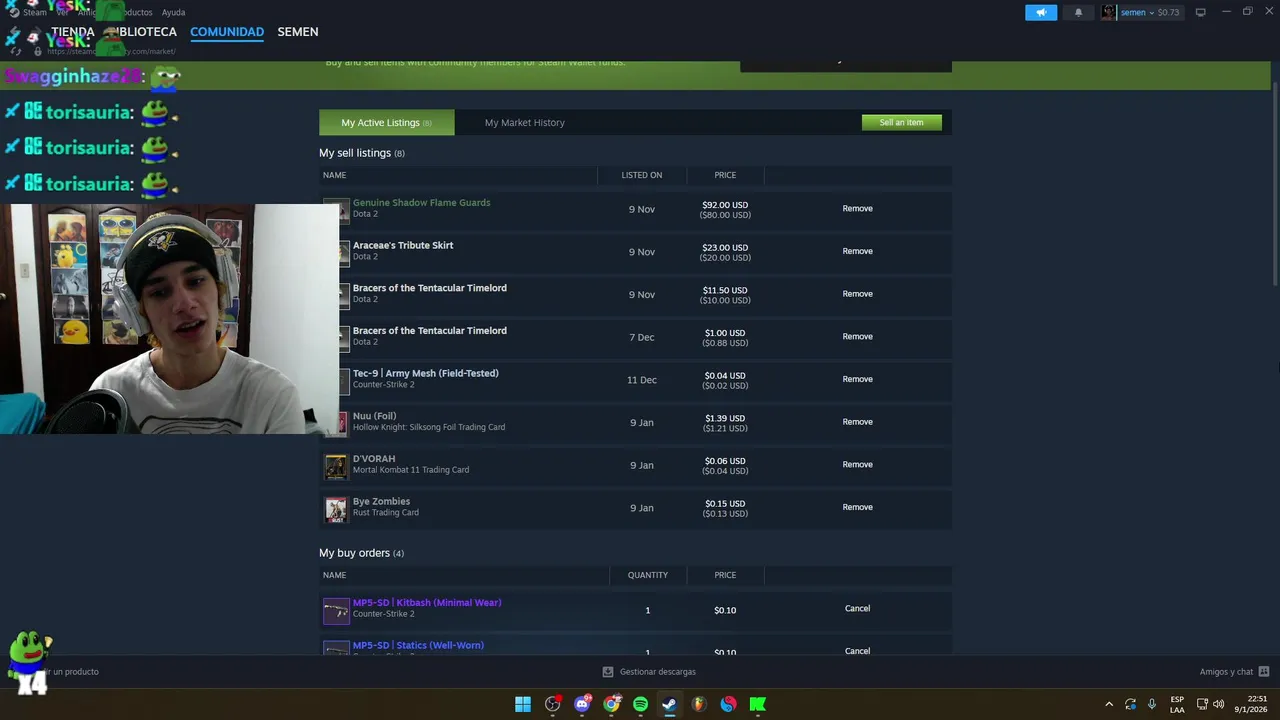Click the MP5-SD Kitbash weapon thumbnail

[x=336, y=610]
